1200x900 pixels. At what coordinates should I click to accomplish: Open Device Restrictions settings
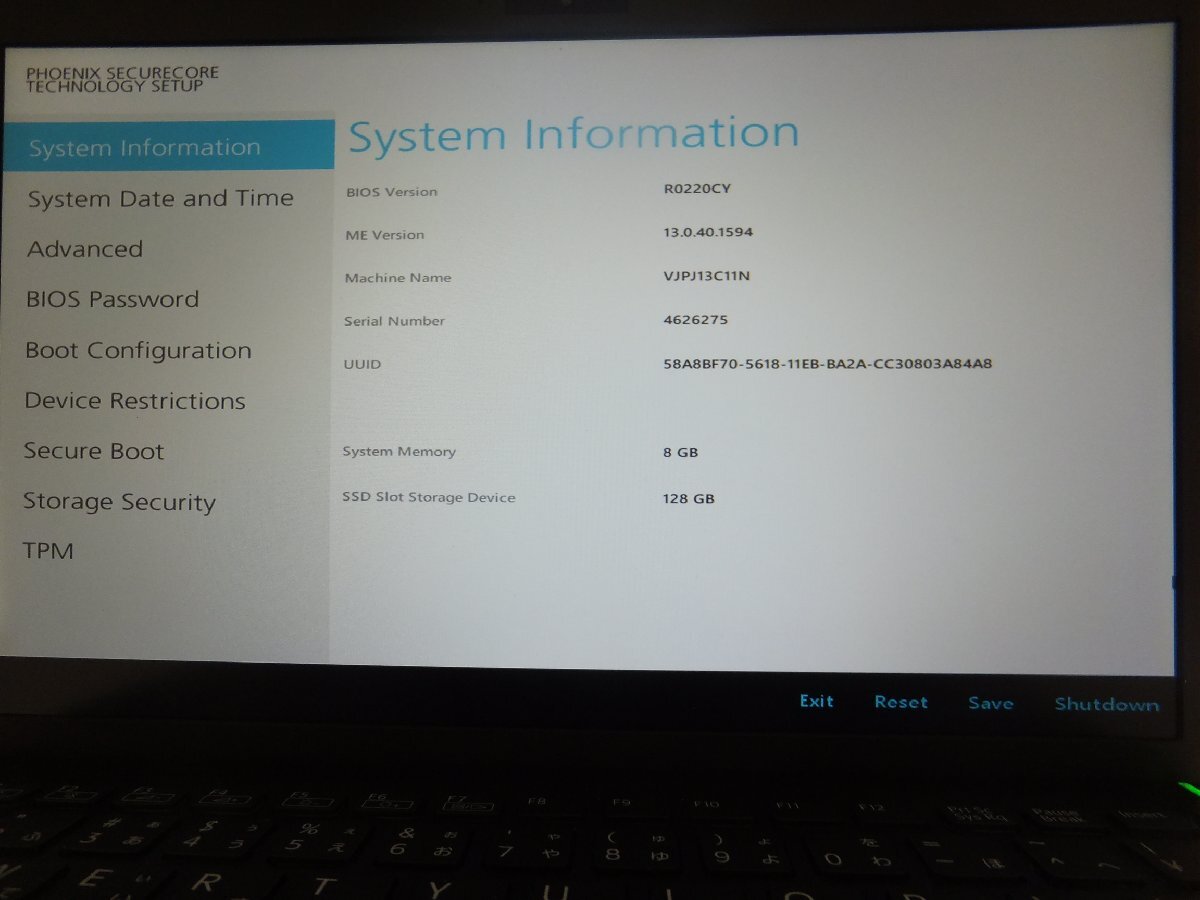135,401
